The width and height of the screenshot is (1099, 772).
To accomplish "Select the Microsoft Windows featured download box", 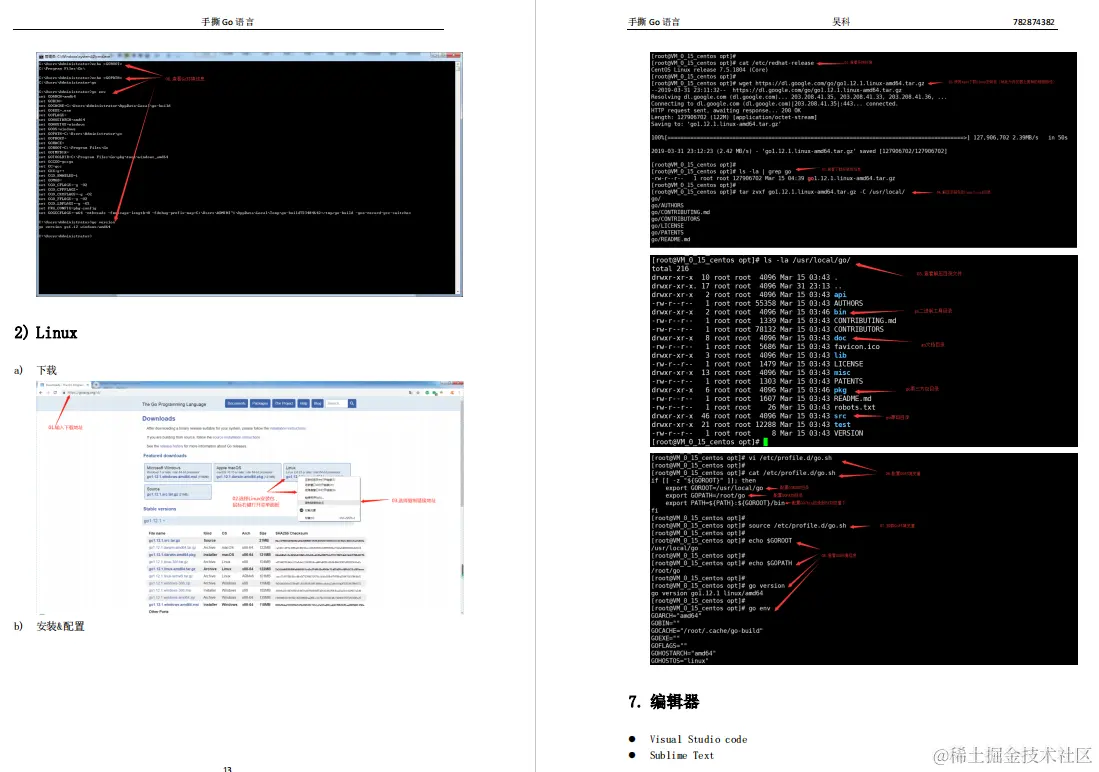I will (178, 473).
